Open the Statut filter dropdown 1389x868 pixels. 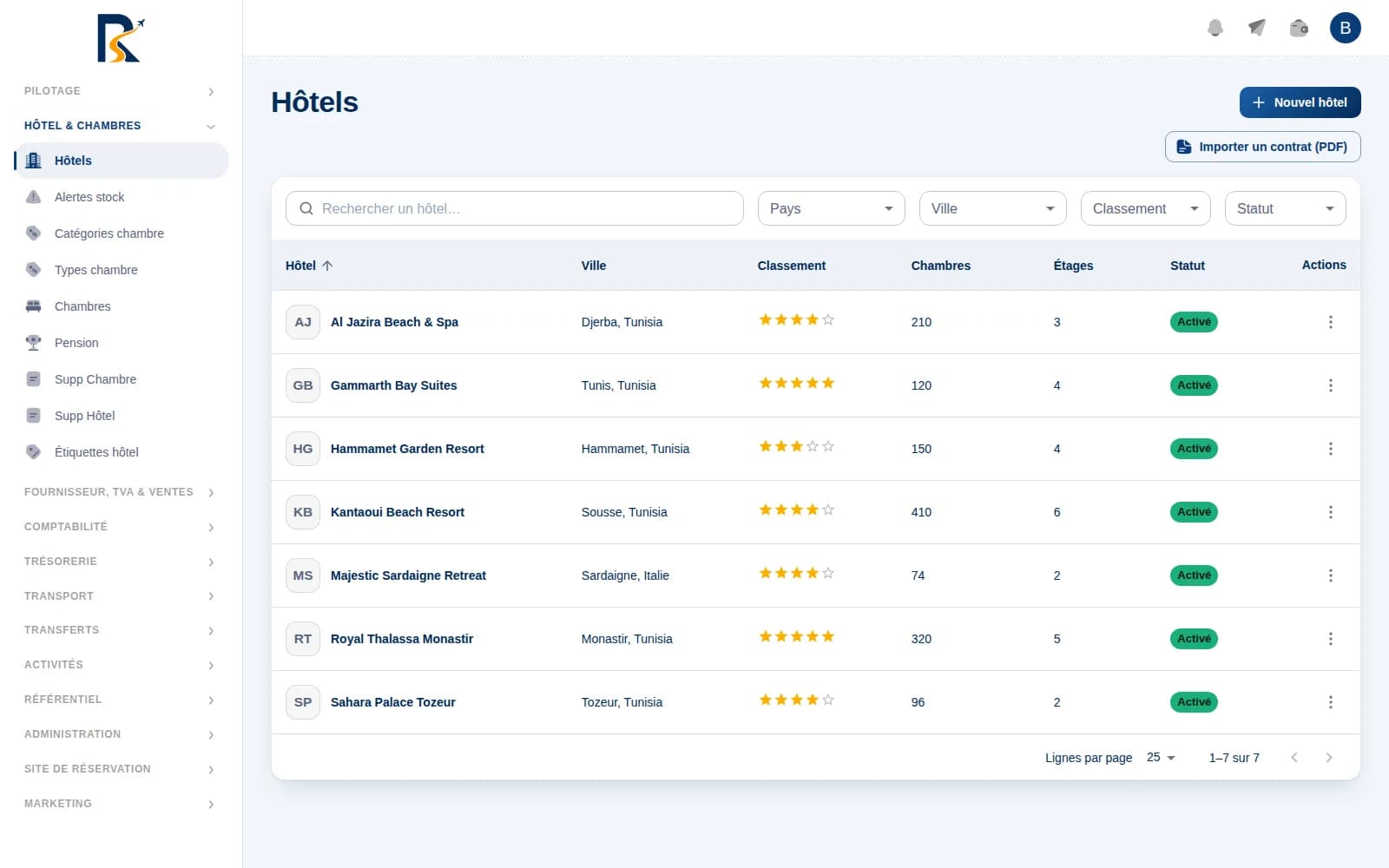point(1285,208)
